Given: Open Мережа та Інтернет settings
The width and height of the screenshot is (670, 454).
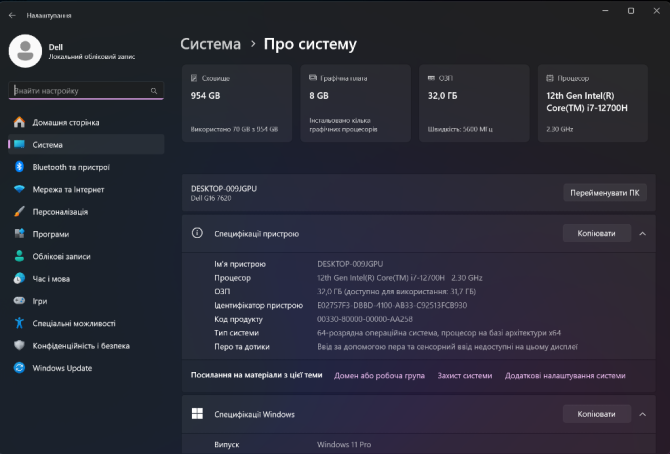Looking at the screenshot, I should [x=86, y=189].
